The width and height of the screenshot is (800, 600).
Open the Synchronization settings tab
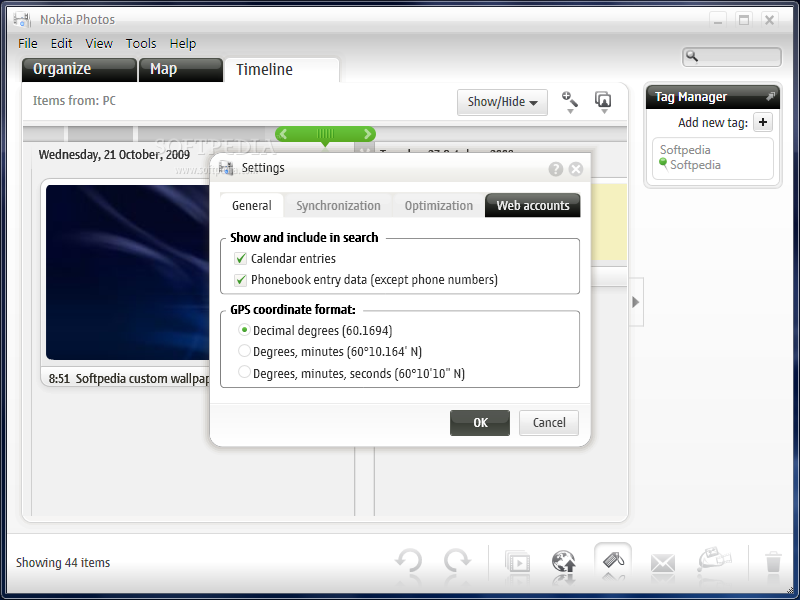coord(338,206)
